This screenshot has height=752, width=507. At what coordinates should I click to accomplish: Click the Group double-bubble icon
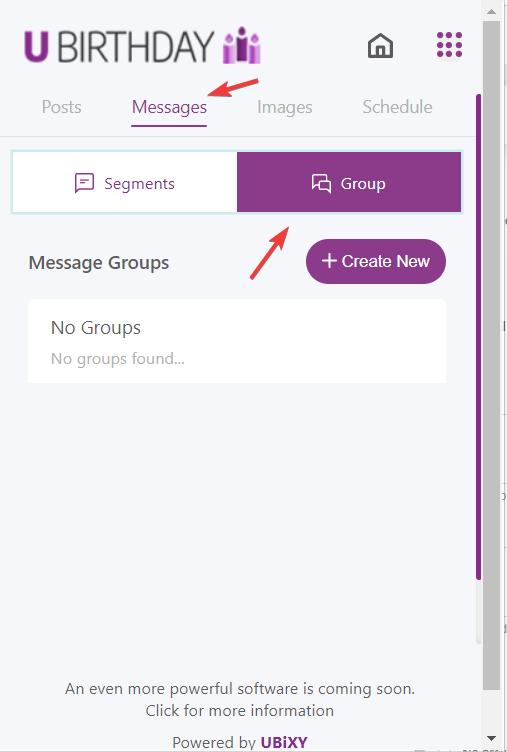pos(321,183)
